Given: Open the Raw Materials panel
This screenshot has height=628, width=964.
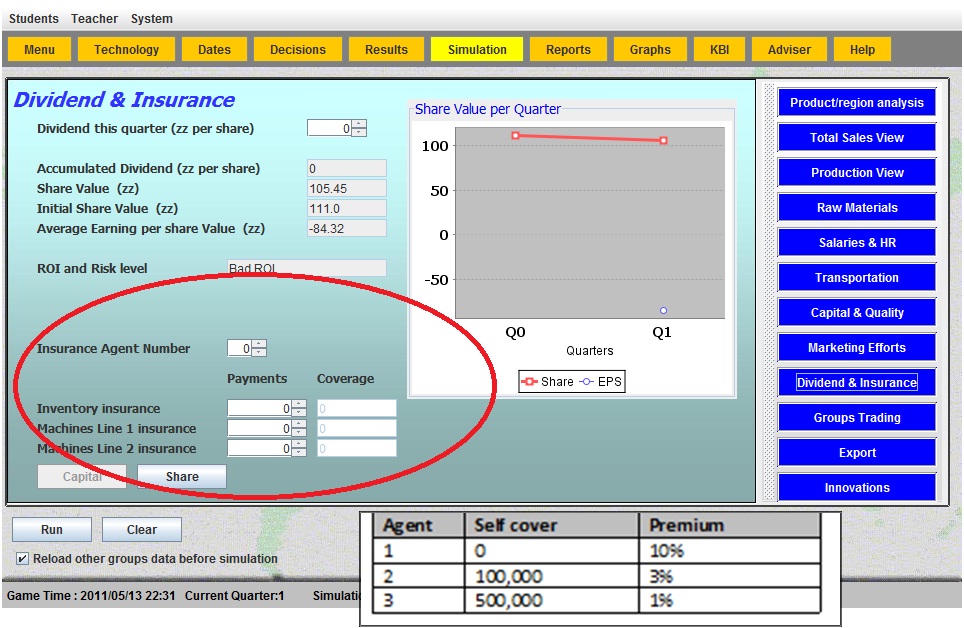Looking at the screenshot, I should 857,208.
